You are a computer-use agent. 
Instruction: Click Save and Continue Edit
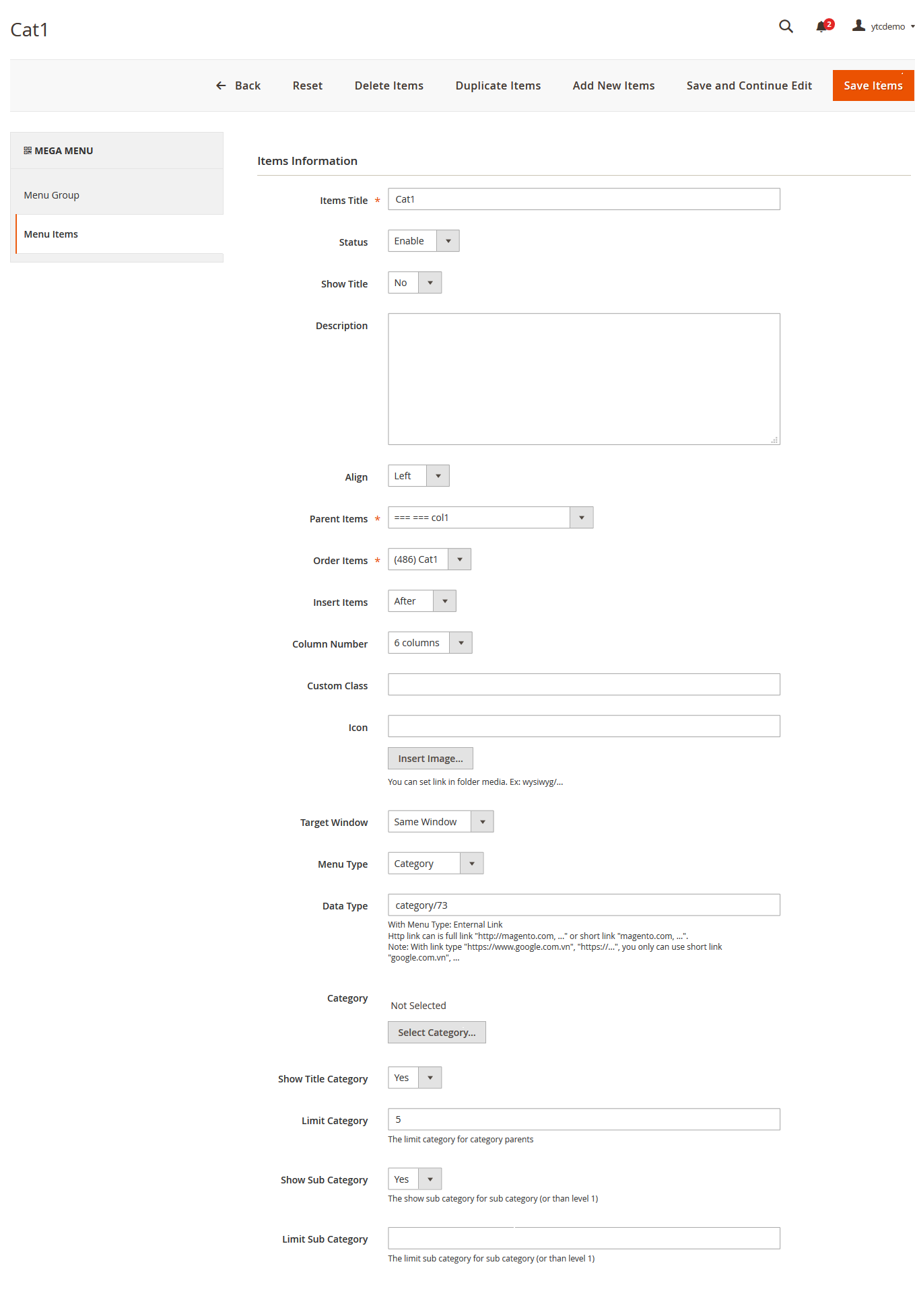[x=749, y=85]
